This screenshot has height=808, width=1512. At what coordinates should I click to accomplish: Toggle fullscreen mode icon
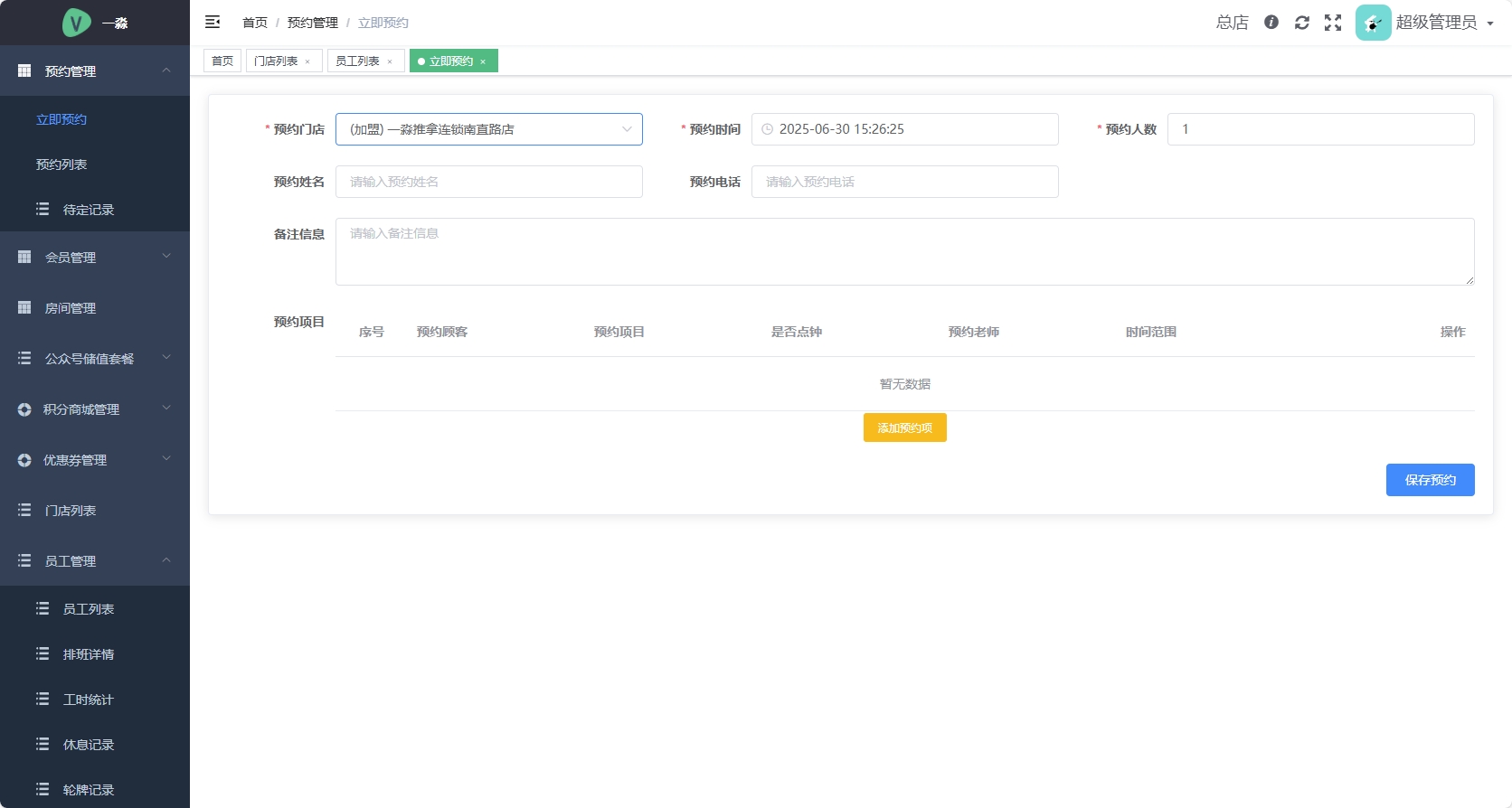pyautogui.click(x=1333, y=23)
